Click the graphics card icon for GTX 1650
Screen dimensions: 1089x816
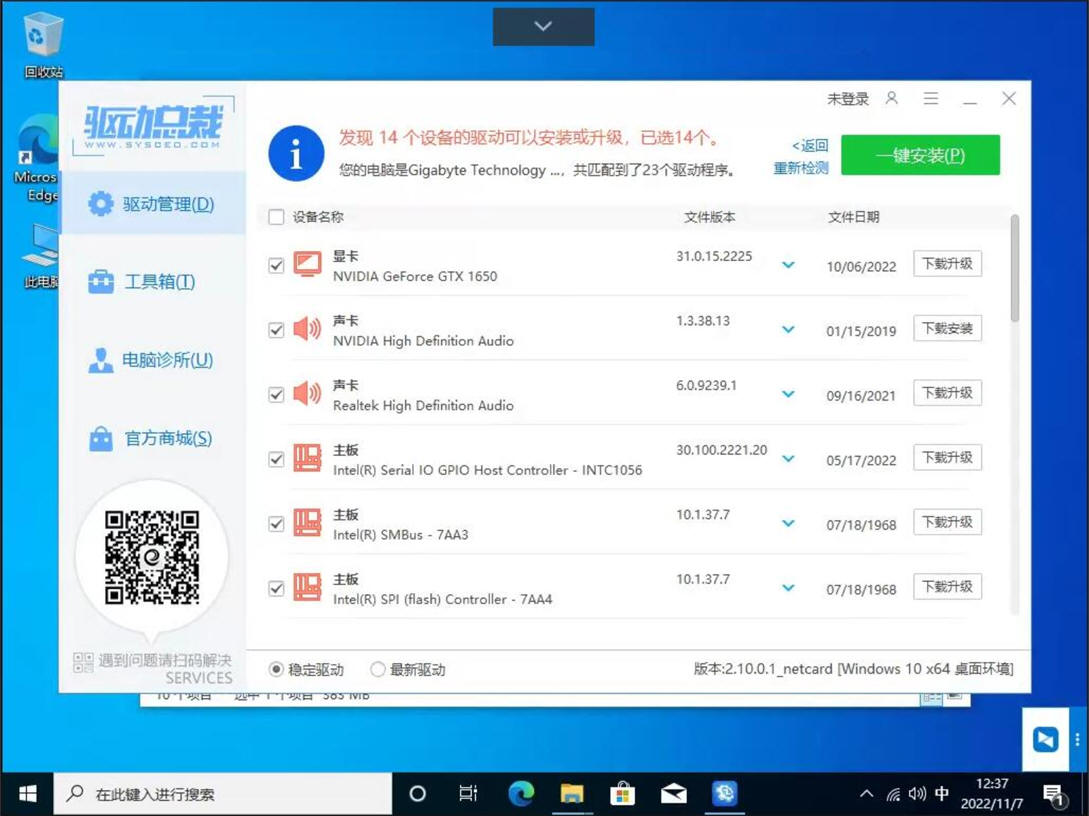(x=307, y=265)
